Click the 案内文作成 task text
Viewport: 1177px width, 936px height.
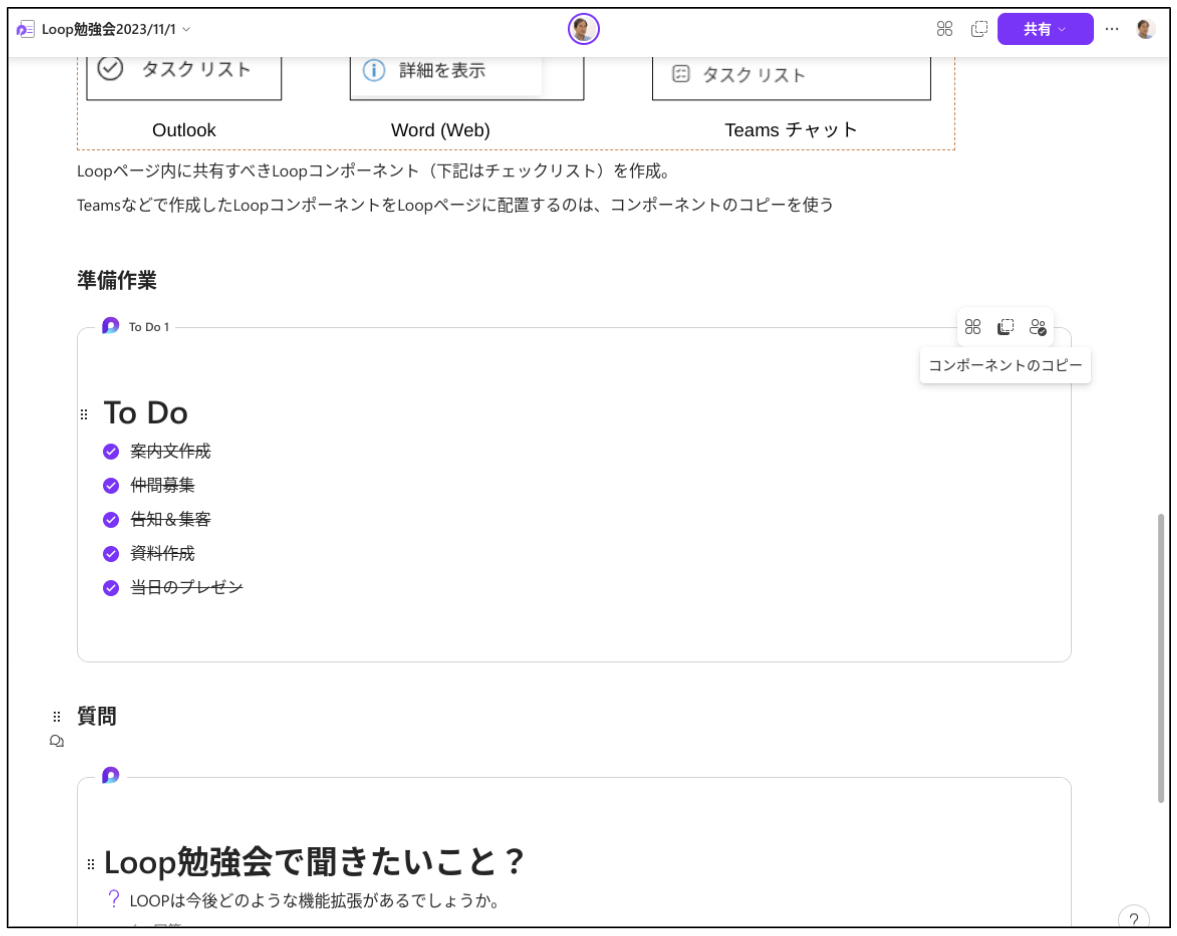point(170,451)
